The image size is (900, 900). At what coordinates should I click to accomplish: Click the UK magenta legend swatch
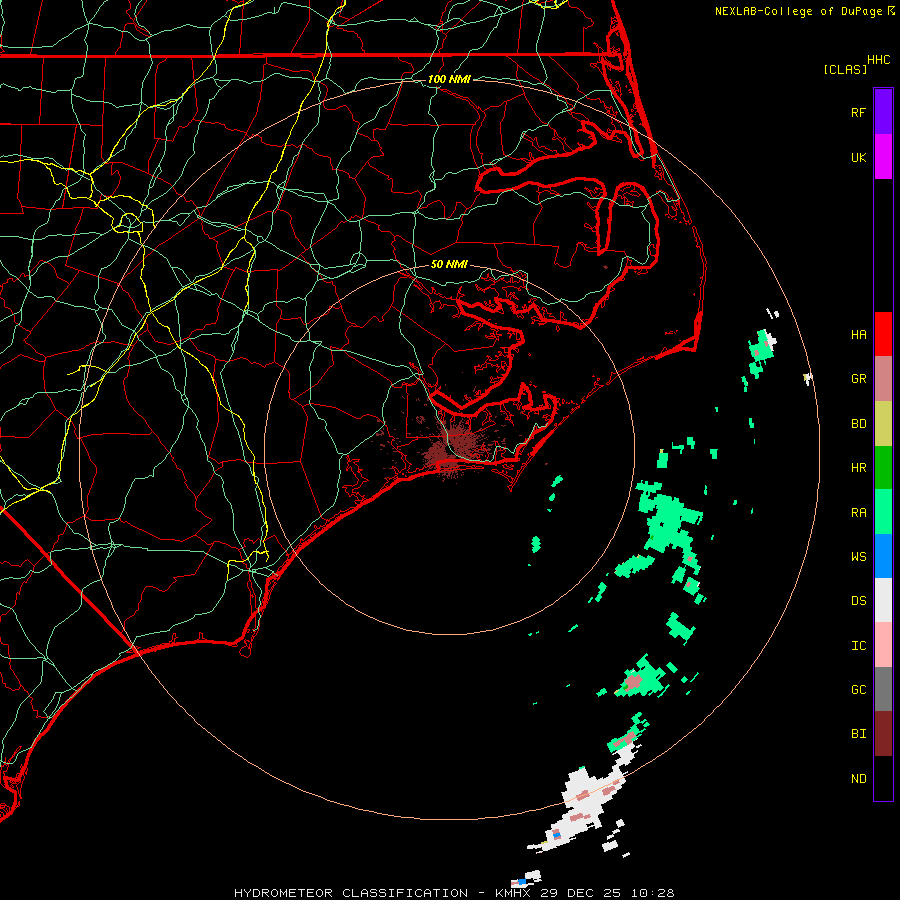tap(883, 157)
